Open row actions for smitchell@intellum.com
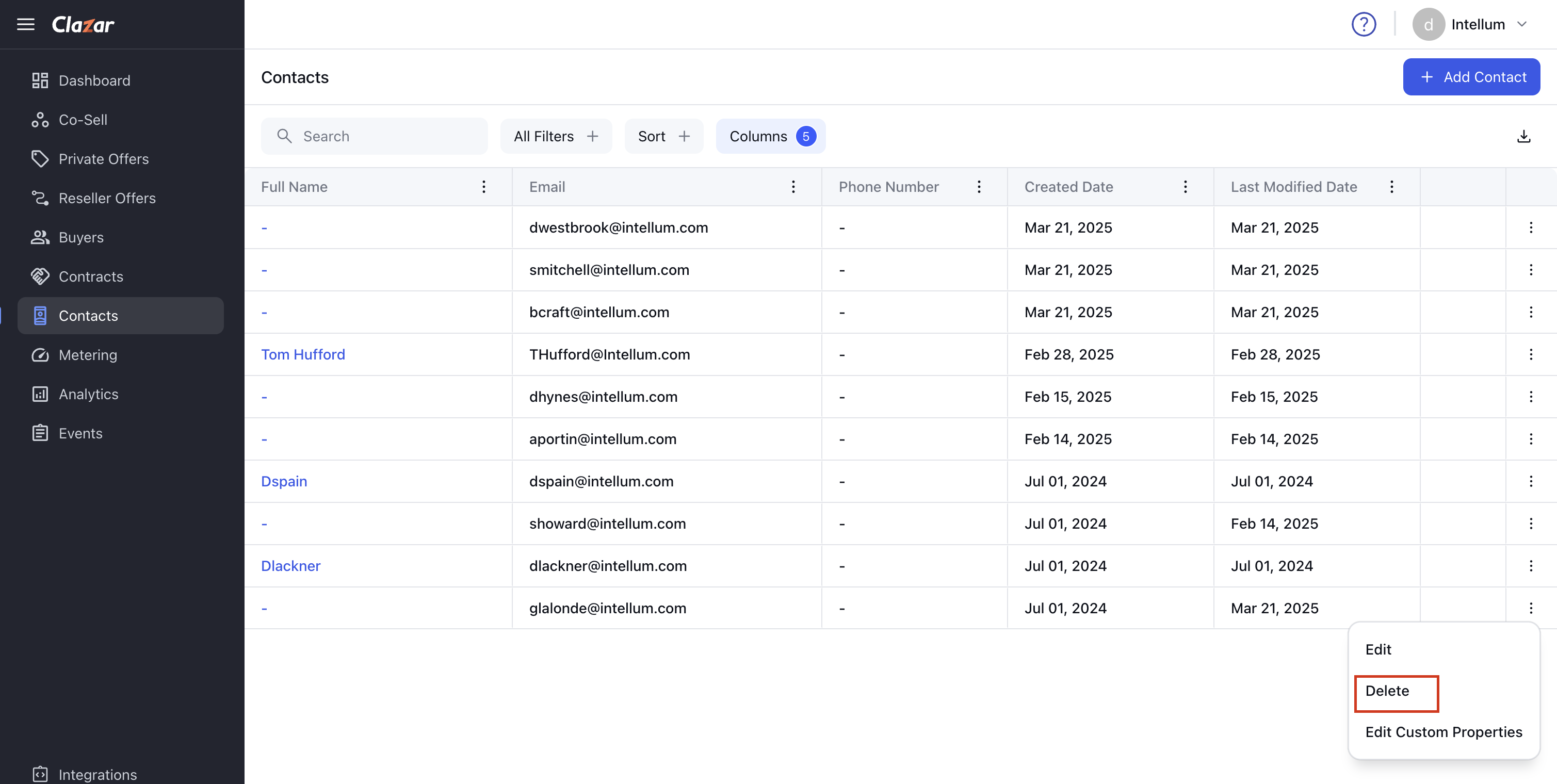1557x784 pixels. coord(1530,270)
